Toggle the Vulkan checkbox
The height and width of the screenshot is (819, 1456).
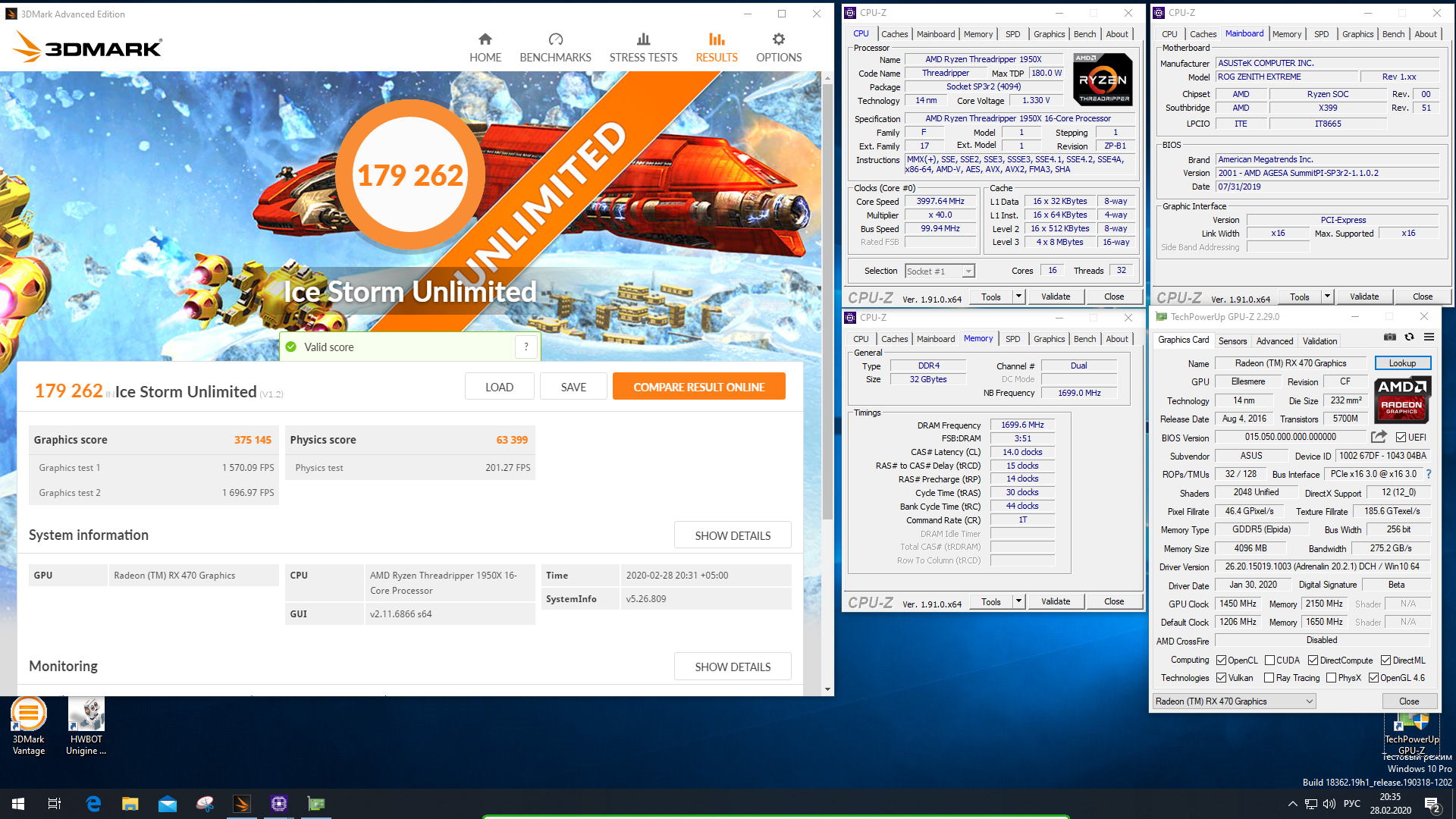[1221, 678]
